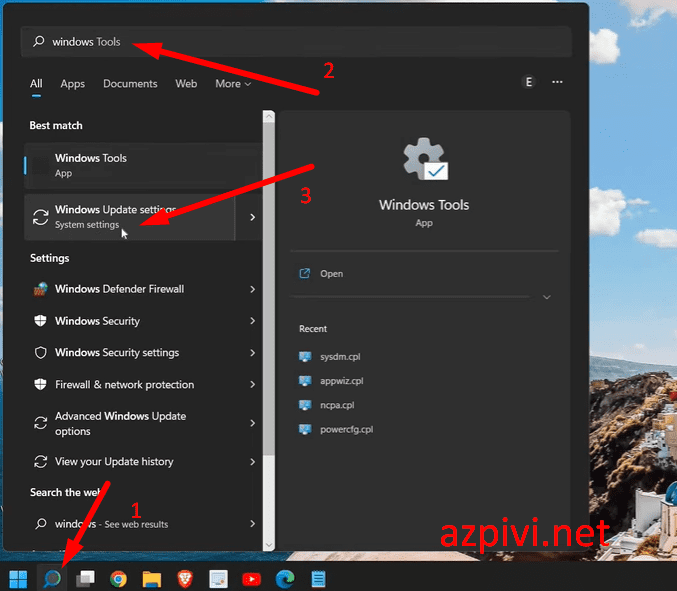Click the sysdm.cpl file icon
This screenshot has height=591, width=677.
click(x=305, y=357)
